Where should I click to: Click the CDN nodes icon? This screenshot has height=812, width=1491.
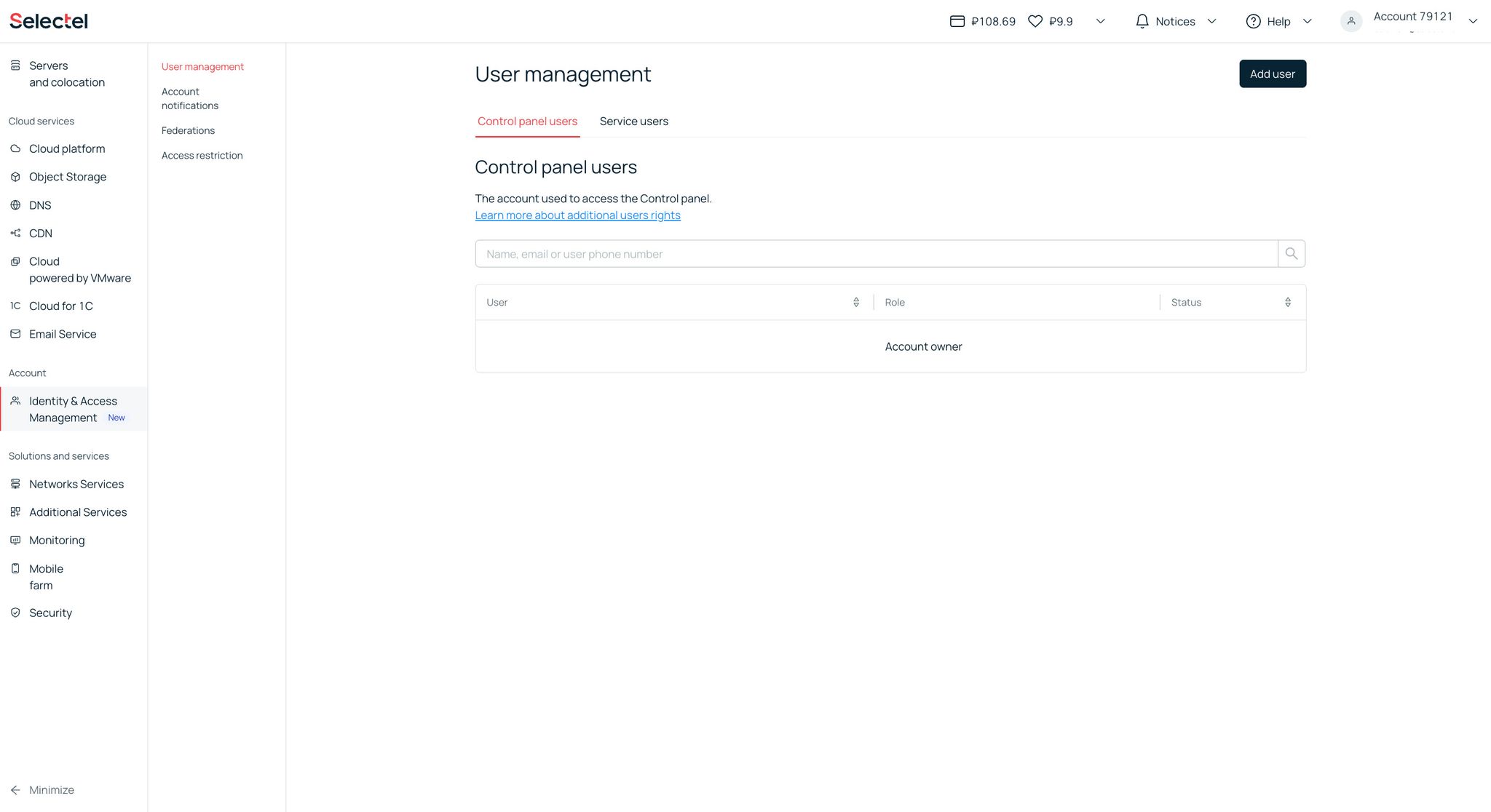15,234
